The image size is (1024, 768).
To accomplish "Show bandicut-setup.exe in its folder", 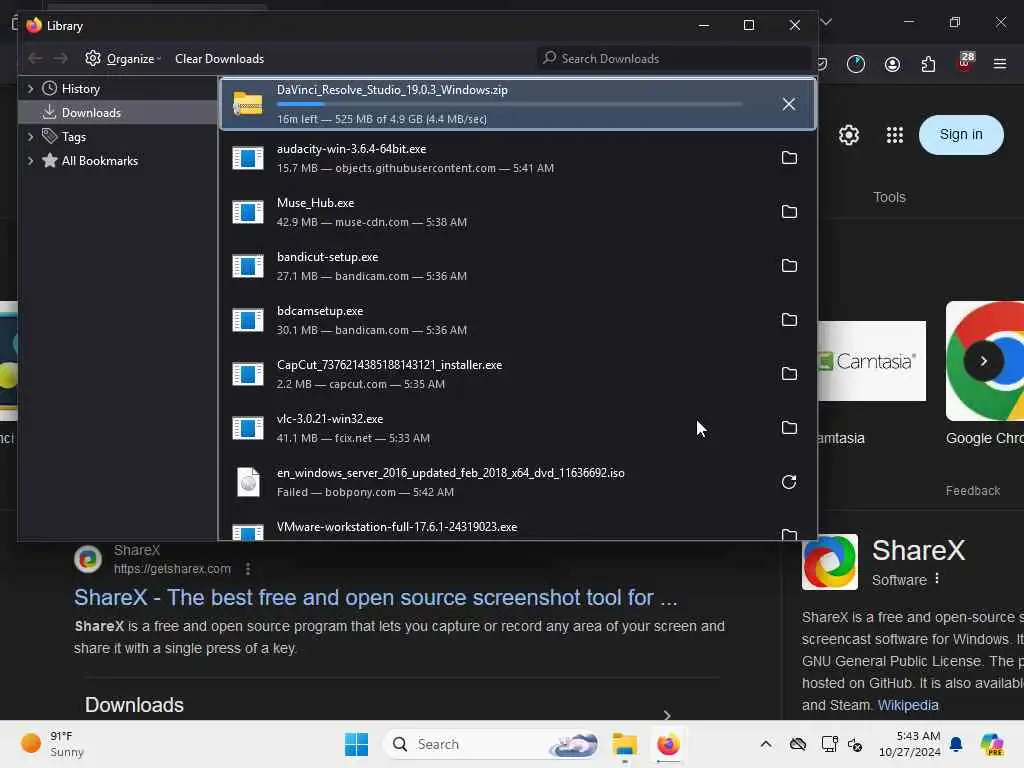I will click(789, 266).
